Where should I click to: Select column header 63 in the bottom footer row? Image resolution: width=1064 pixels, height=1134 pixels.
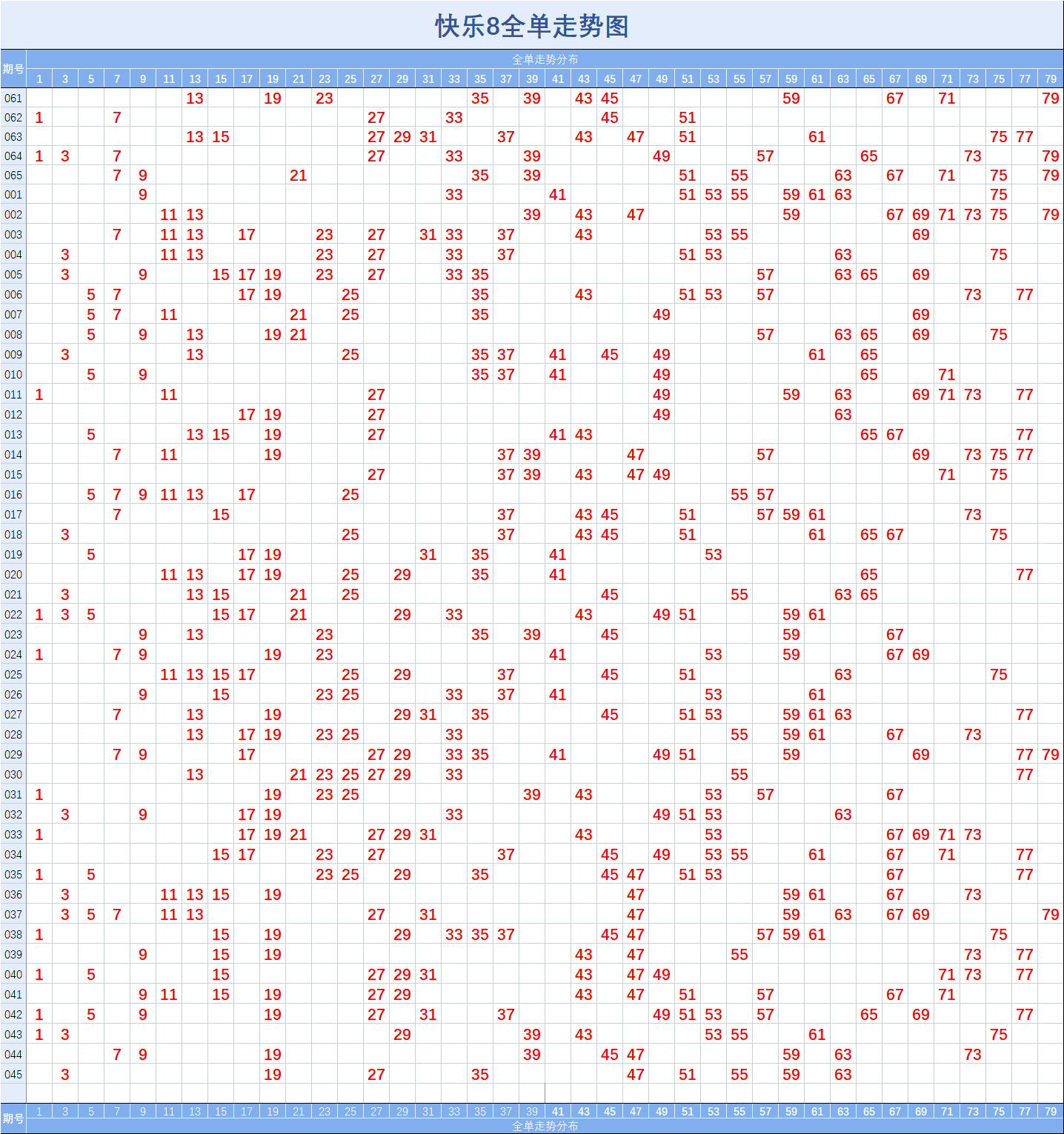tap(843, 1111)
